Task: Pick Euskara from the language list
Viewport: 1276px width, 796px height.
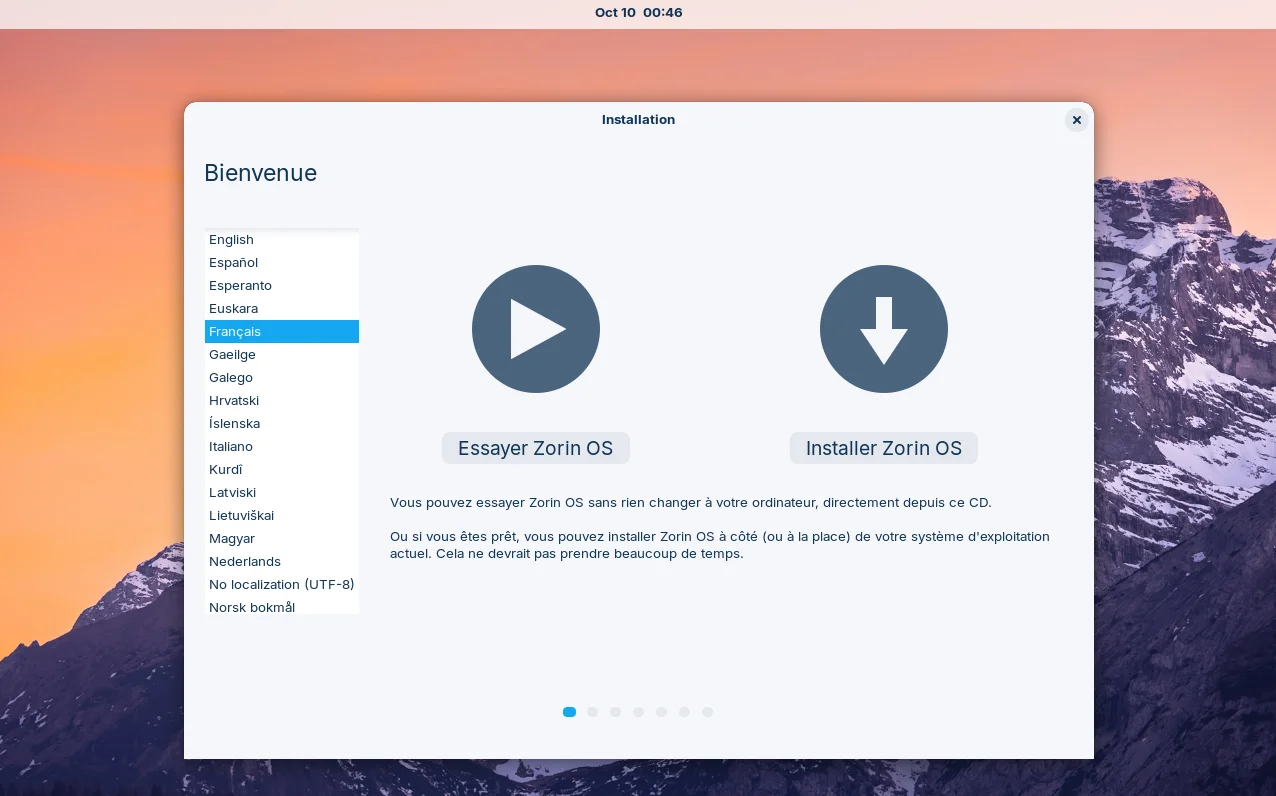Action: (233, 309)
